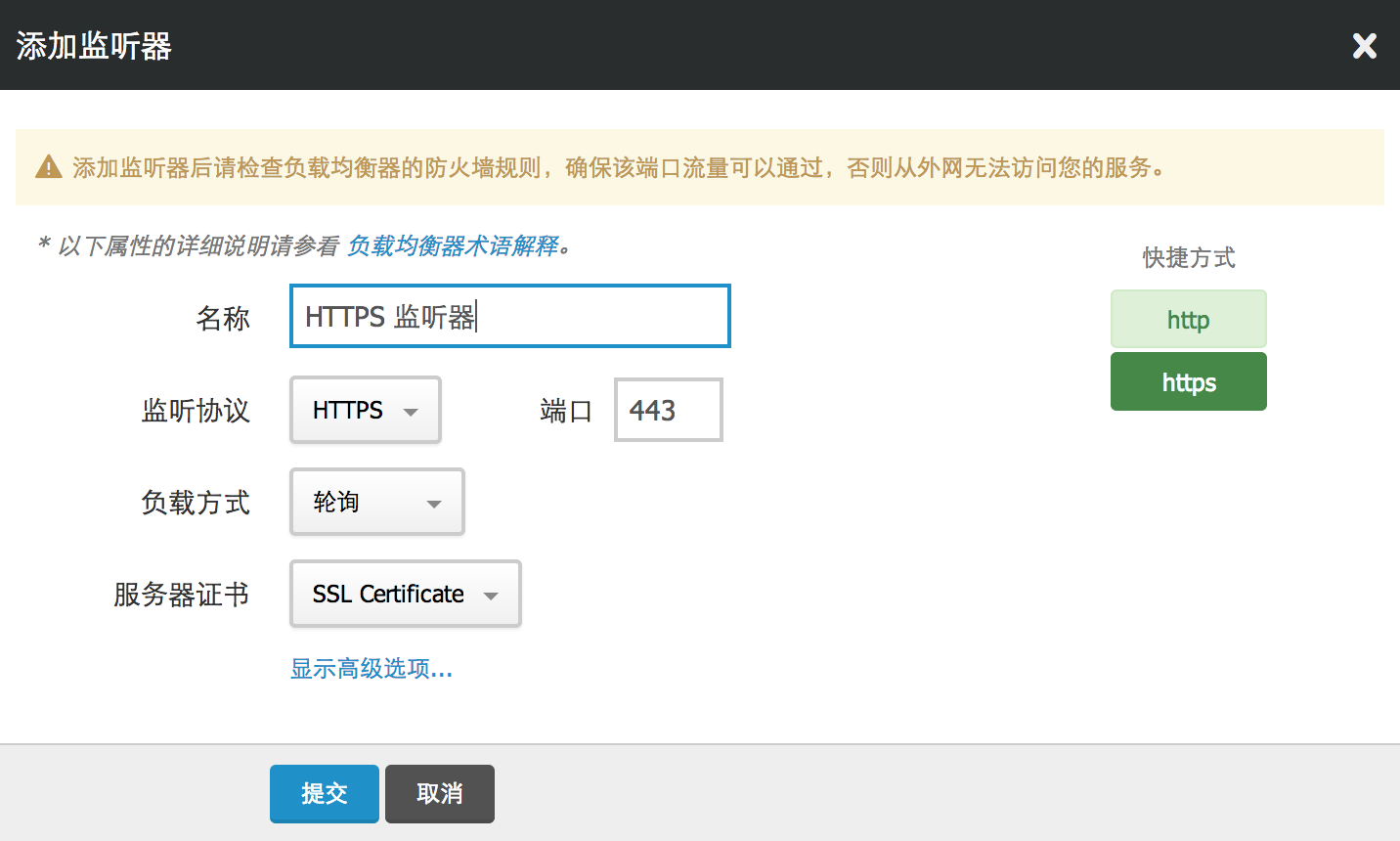Click the 添加监听器 dialog title
Screen dimensions: 1400x841
(x=94, y=46)
